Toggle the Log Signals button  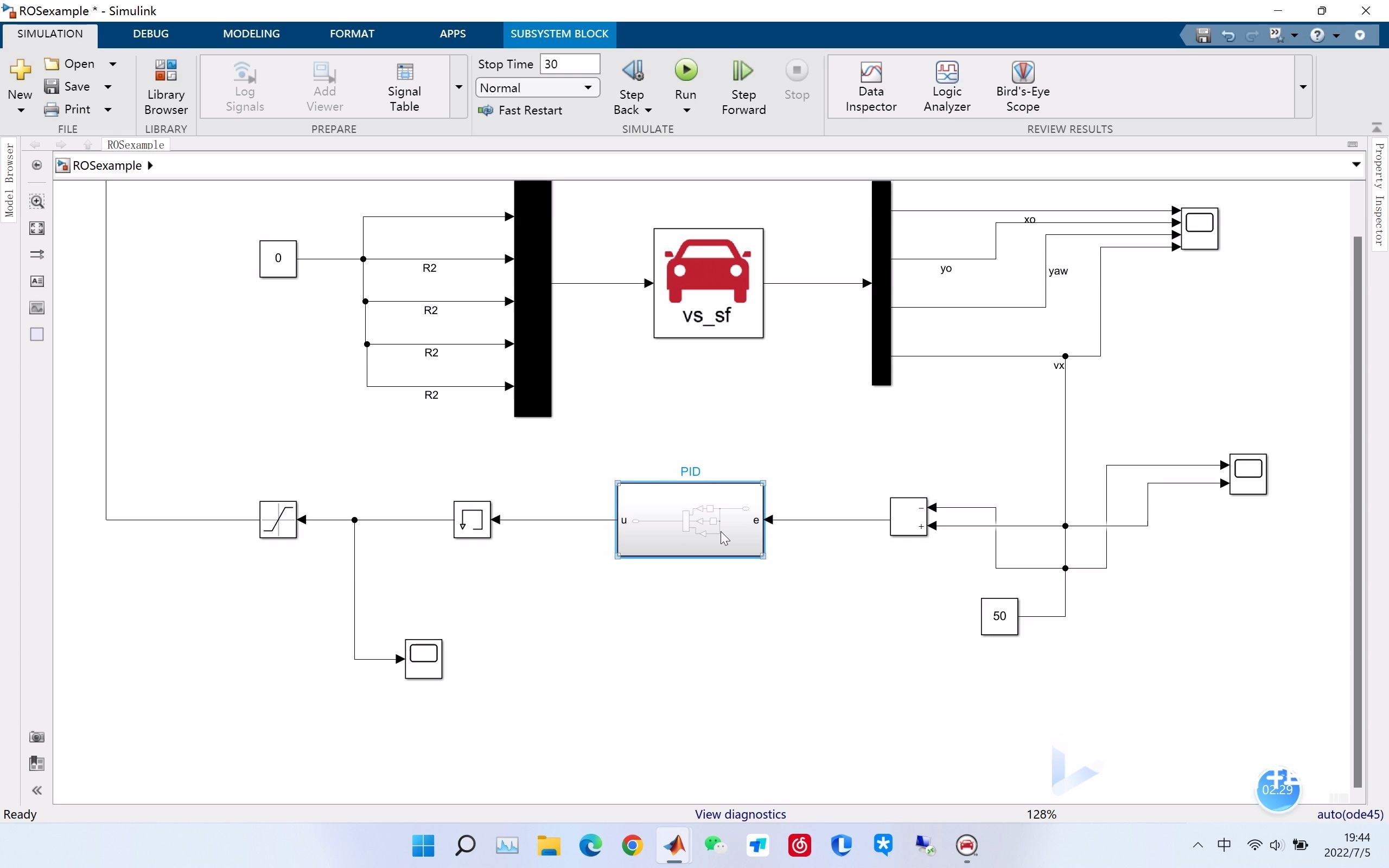coord(244,86)
